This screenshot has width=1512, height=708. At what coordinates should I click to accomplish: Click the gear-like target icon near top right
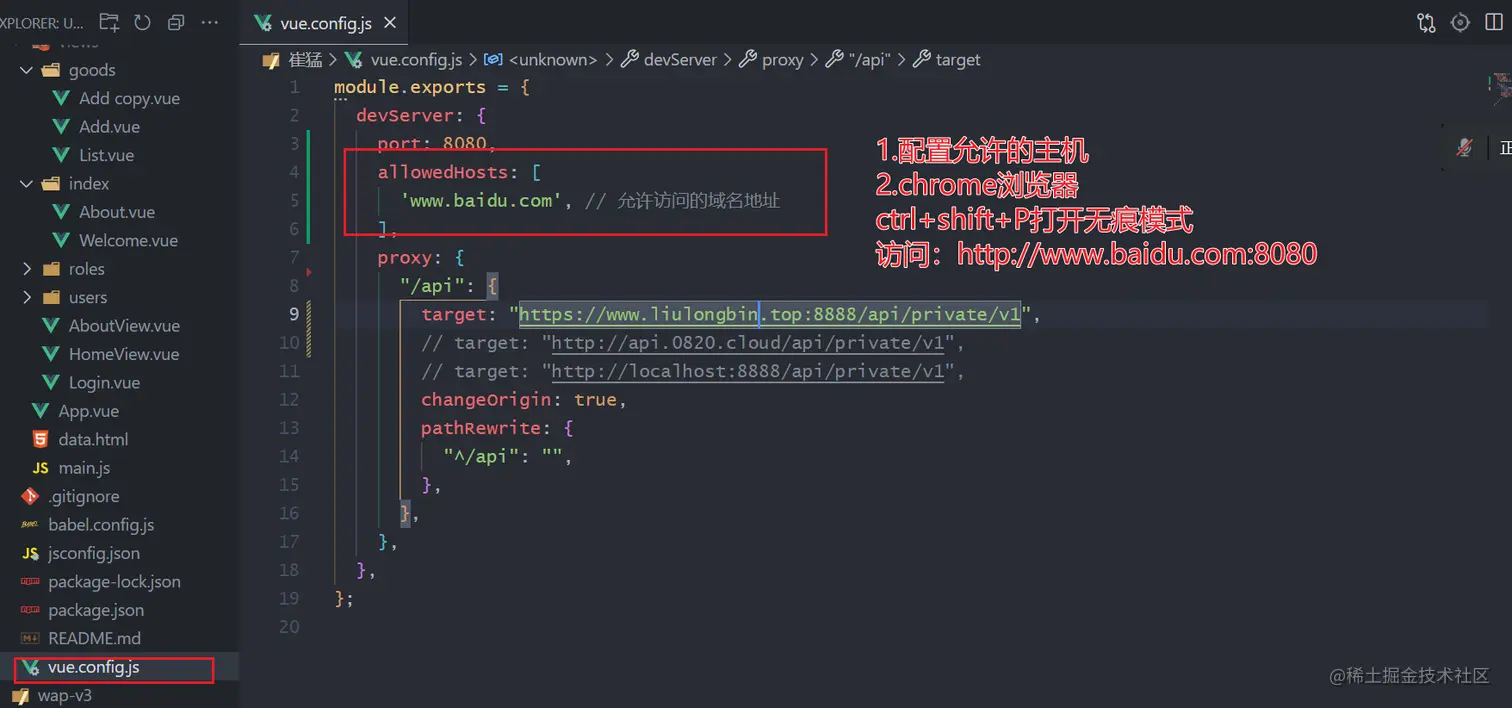[x=1459, y=21]
